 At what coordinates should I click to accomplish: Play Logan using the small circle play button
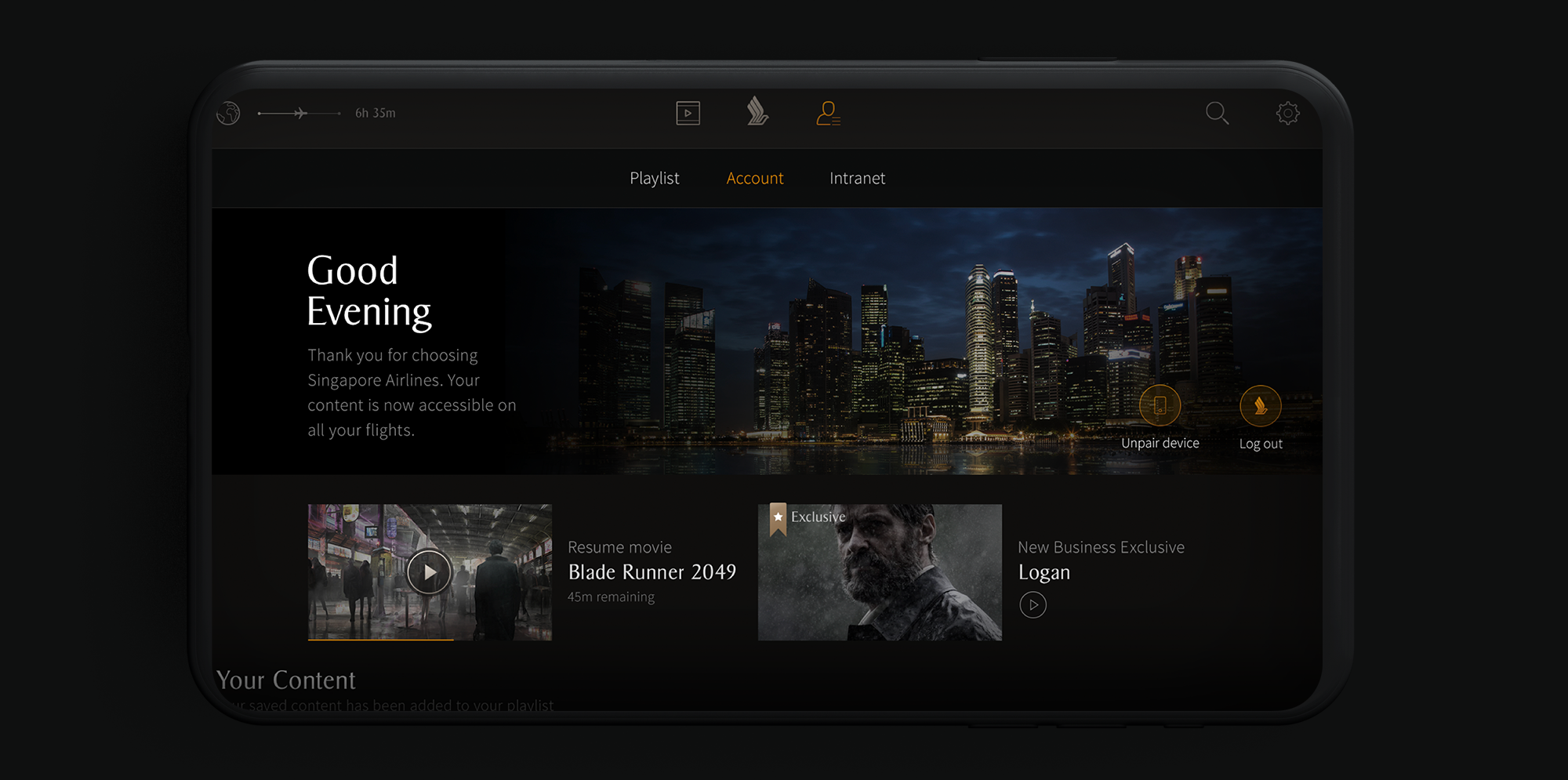[x=1033, y=605]
